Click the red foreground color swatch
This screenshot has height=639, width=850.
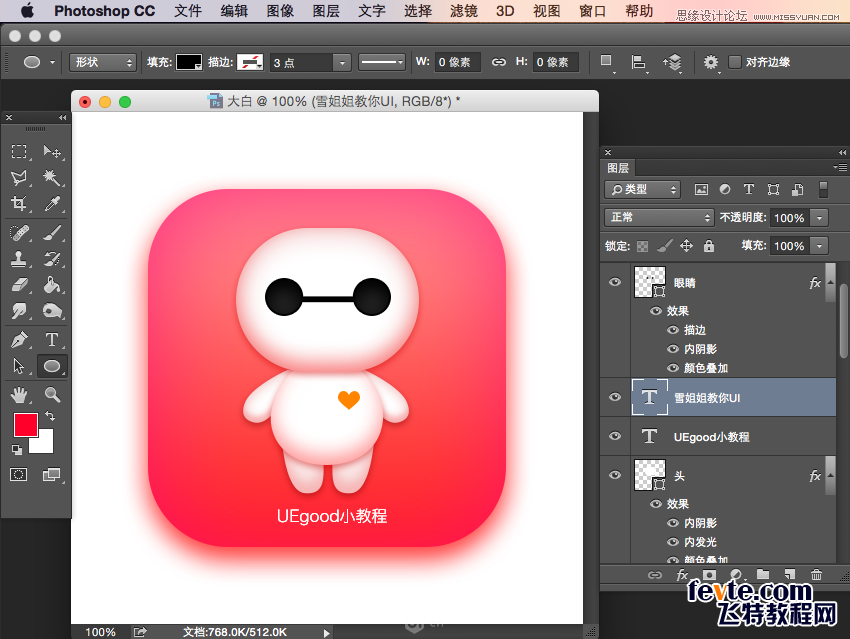pos(25,424)
